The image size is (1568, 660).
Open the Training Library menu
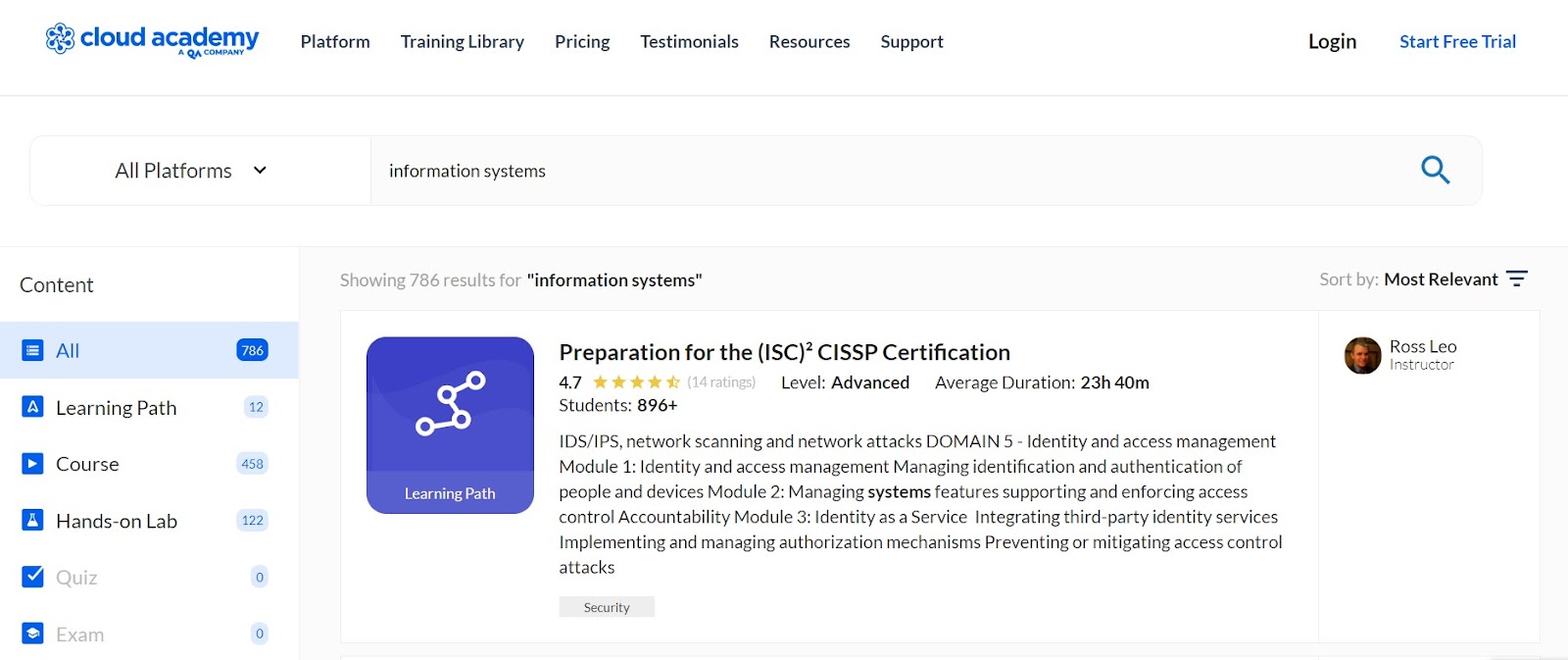tap(463, 41)
